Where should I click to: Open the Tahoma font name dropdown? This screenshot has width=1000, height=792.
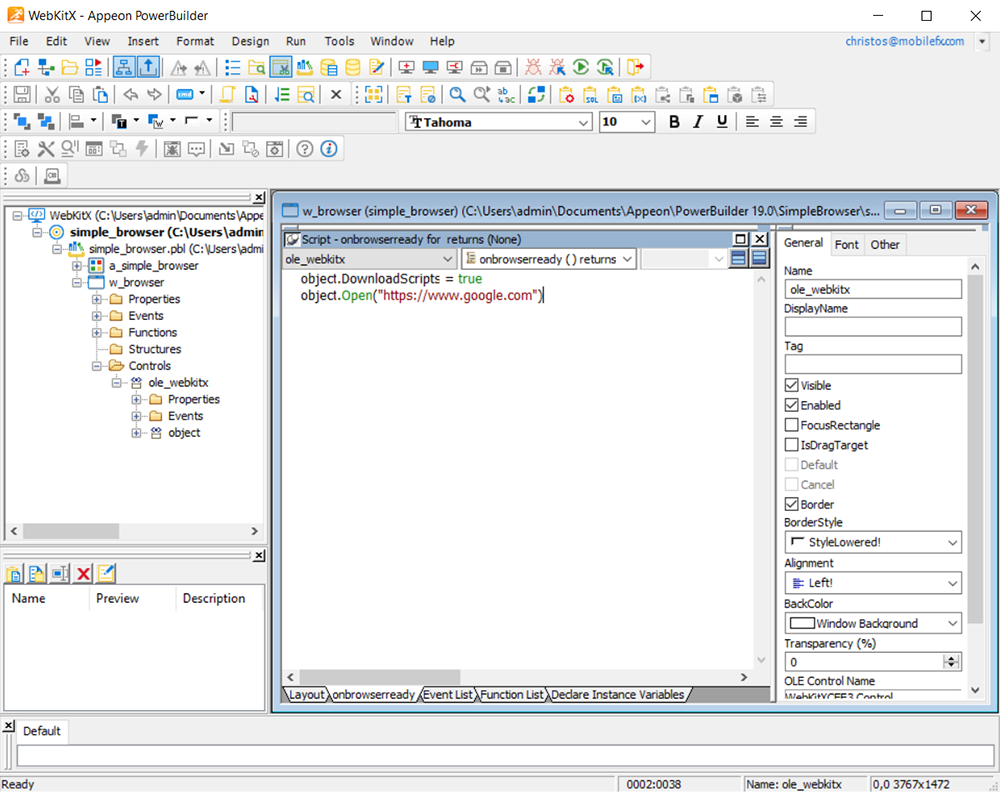(584, 122)
